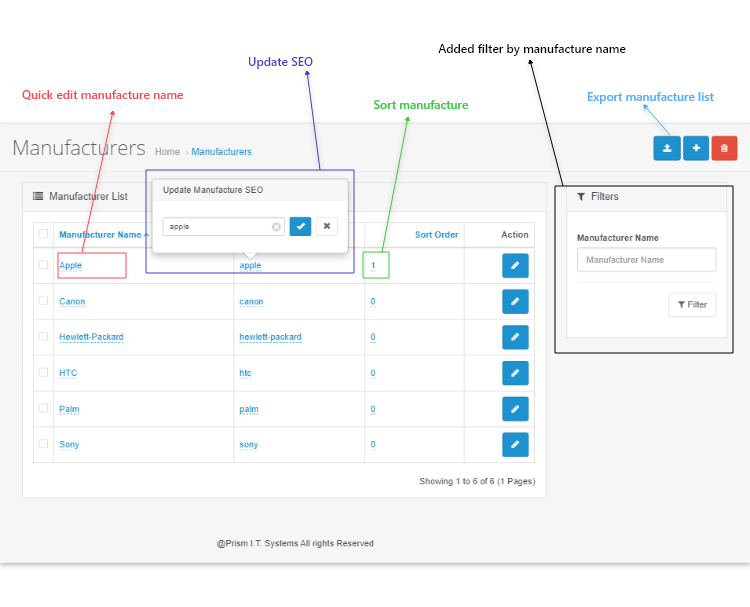Cancel the SEO update with the X button
The width and height of the screenshot is (750, 607).
[327, 226]
